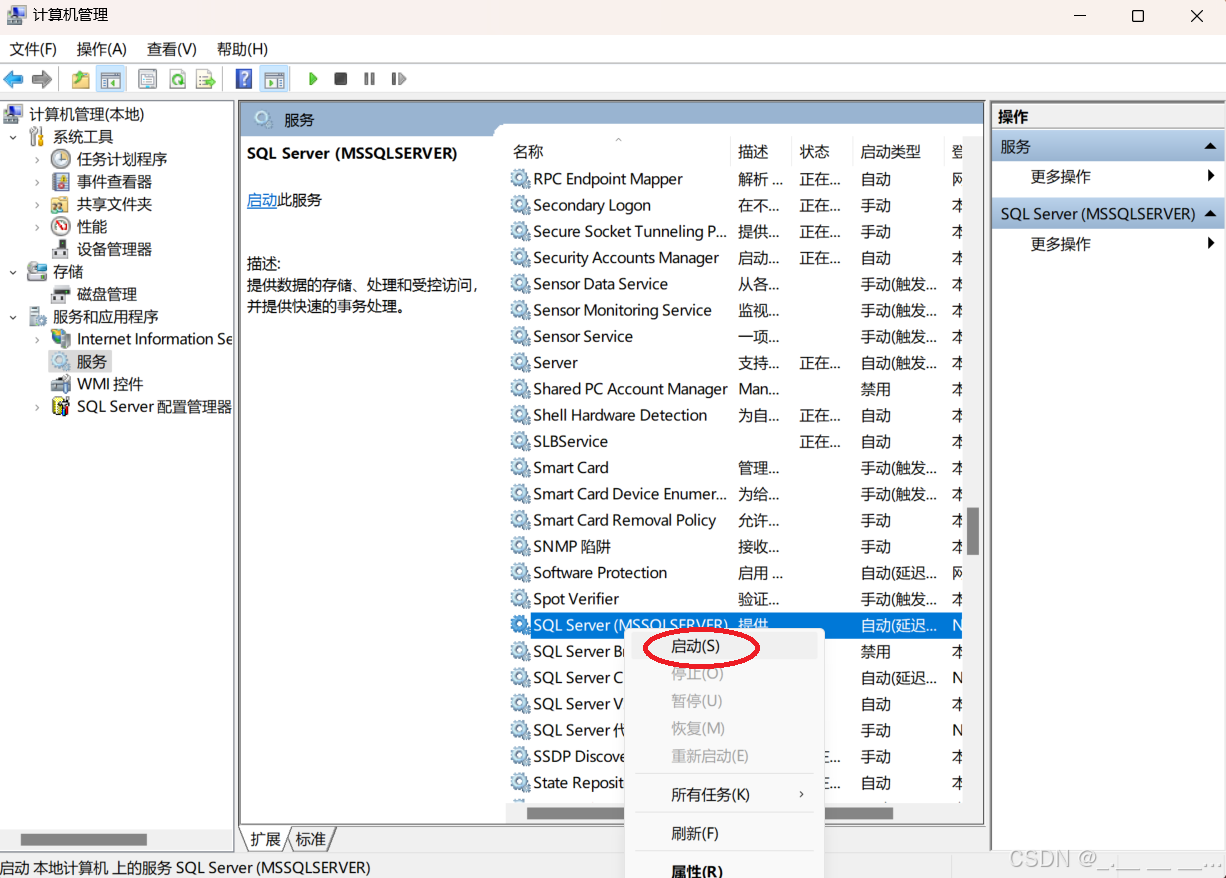Image resolution: width=1226 pixels, height=878 pixels.
Task: Switch to the 扩展 tab
Action: click(266, 839)
